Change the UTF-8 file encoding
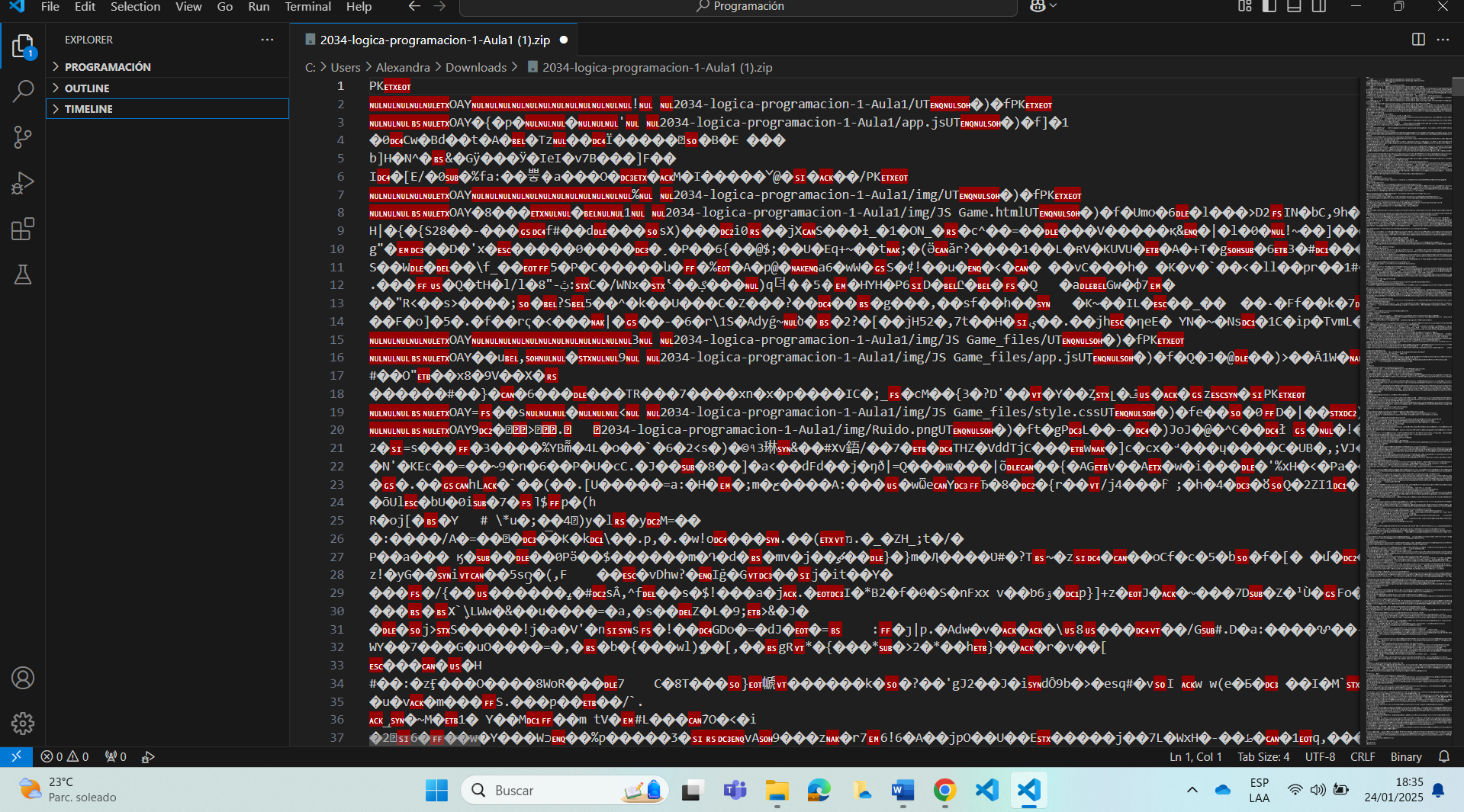This screenshot has width=1464, height=812. pos(1320,756)
